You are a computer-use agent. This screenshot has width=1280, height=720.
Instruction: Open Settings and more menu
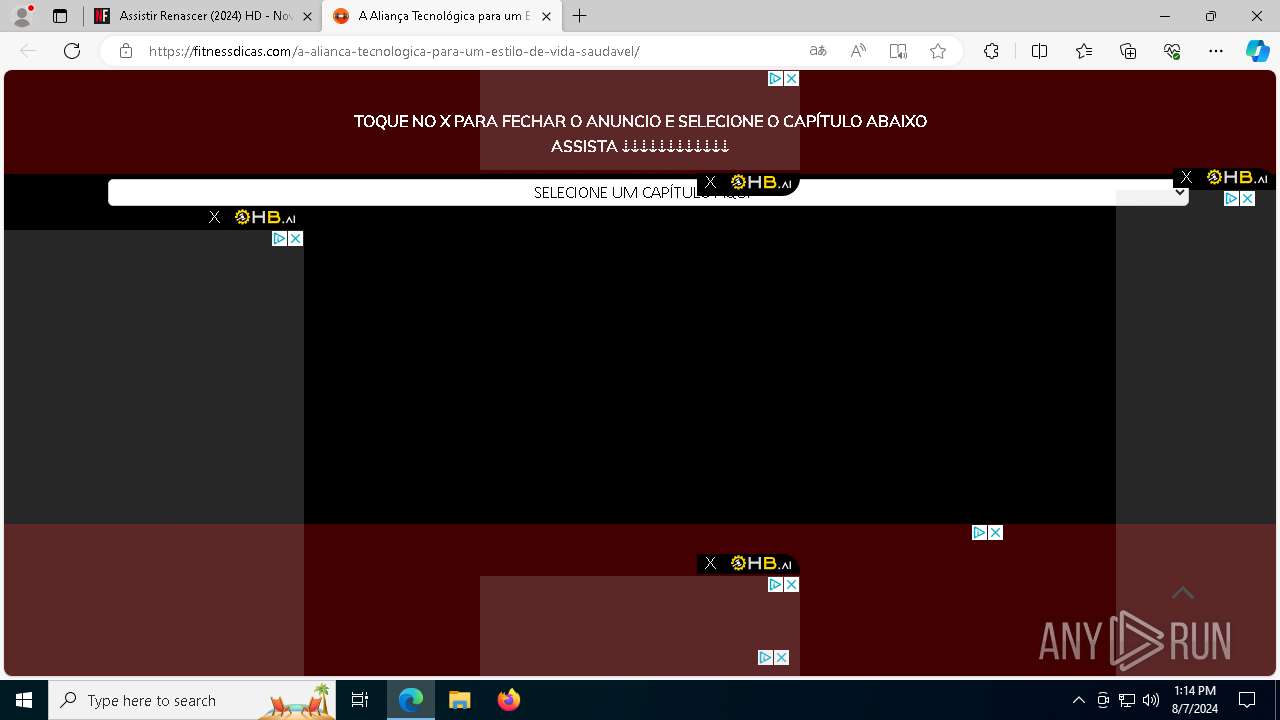[1216, 51]
